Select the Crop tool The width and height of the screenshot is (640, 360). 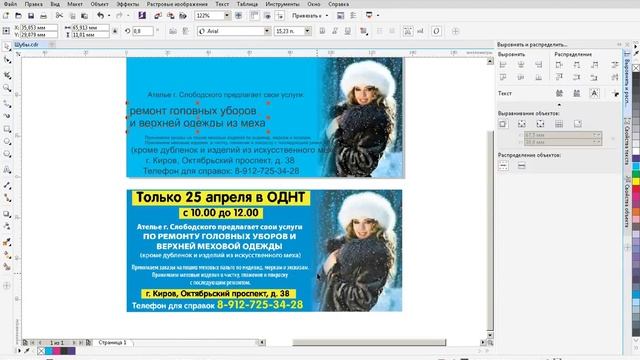[7, 75]
